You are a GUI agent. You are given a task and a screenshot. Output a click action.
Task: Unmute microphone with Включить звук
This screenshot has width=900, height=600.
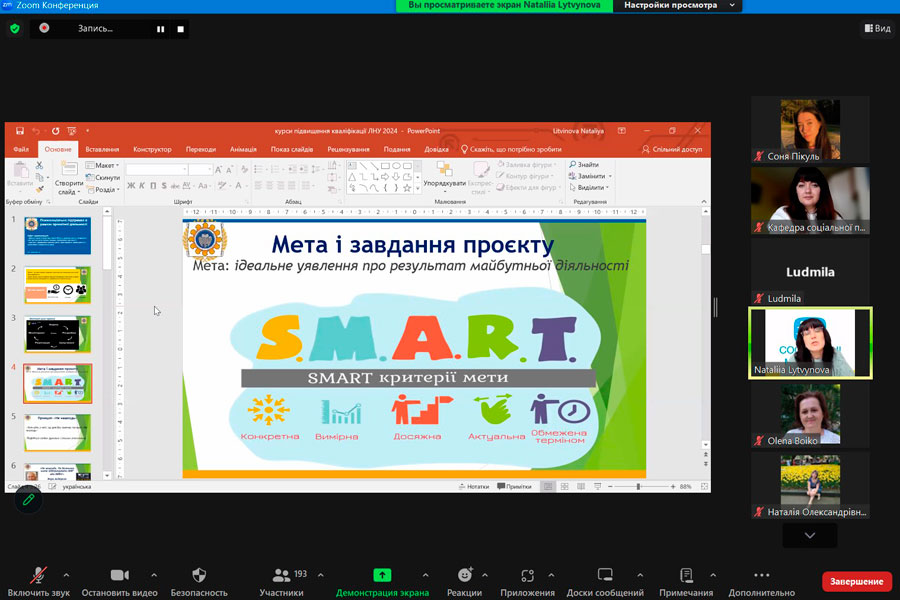pyautogui.click(x=38, y=575)
